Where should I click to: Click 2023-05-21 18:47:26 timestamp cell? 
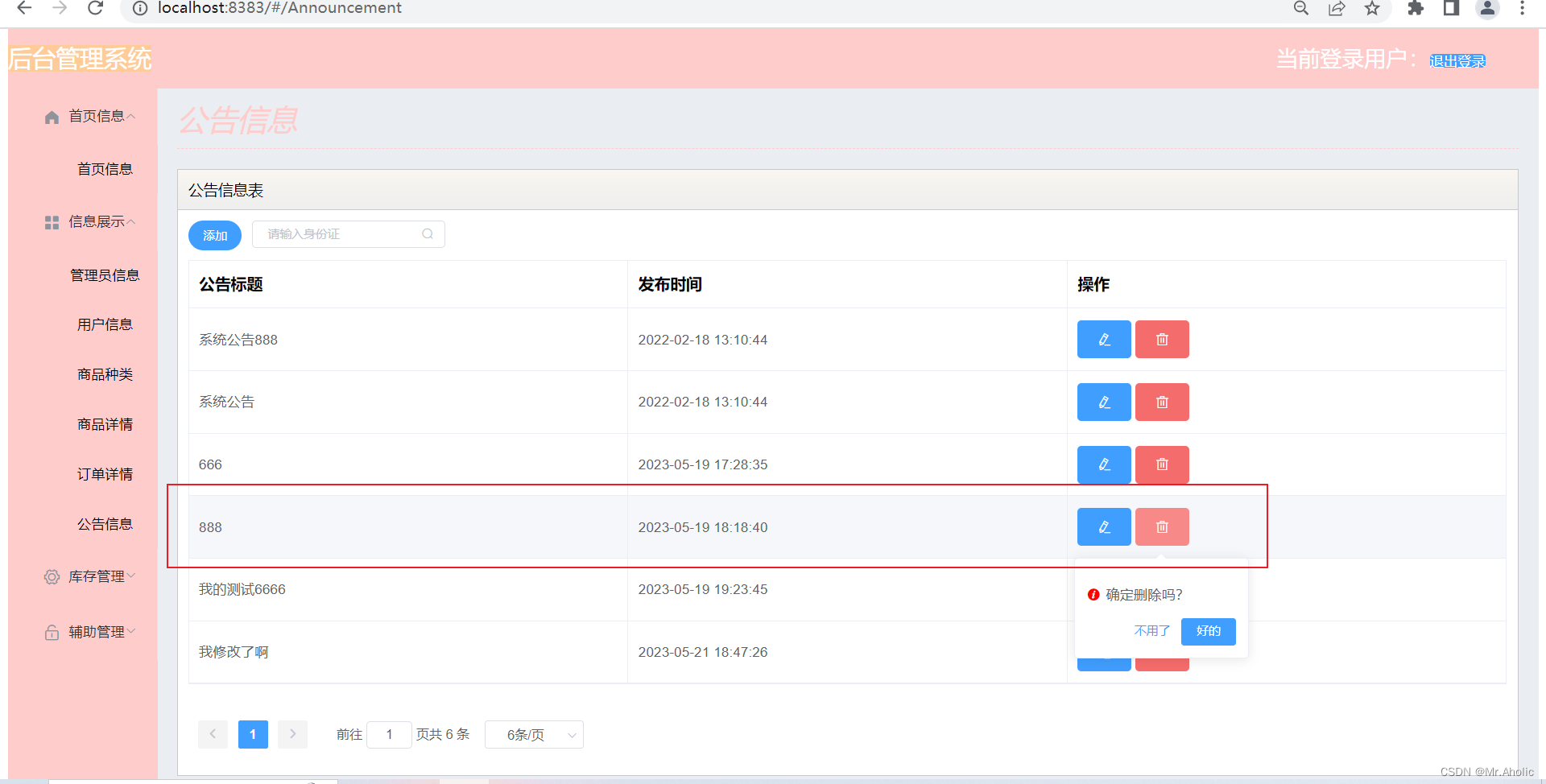[847, 652]
